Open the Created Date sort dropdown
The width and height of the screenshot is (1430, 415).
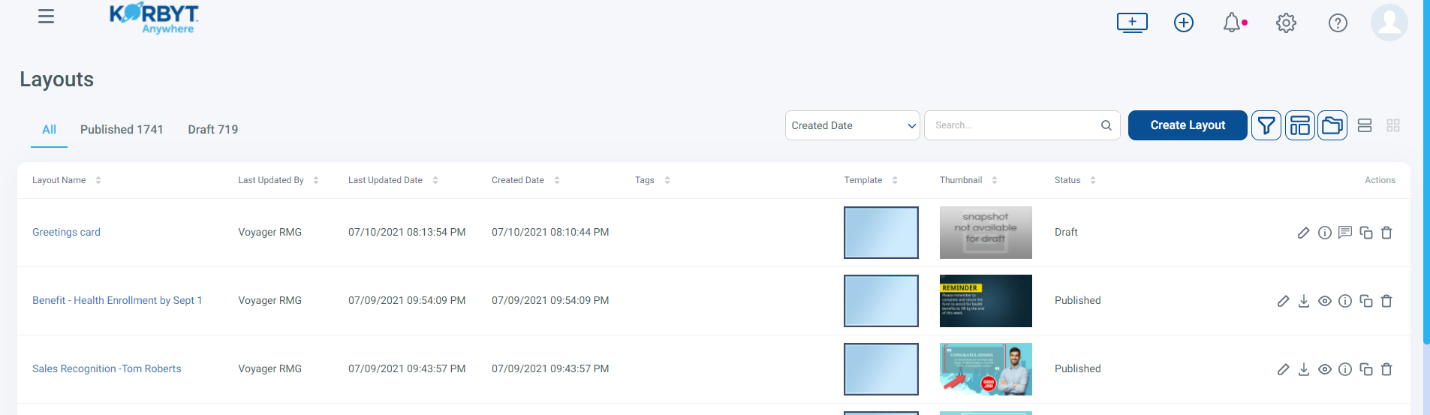click(853, 125)
